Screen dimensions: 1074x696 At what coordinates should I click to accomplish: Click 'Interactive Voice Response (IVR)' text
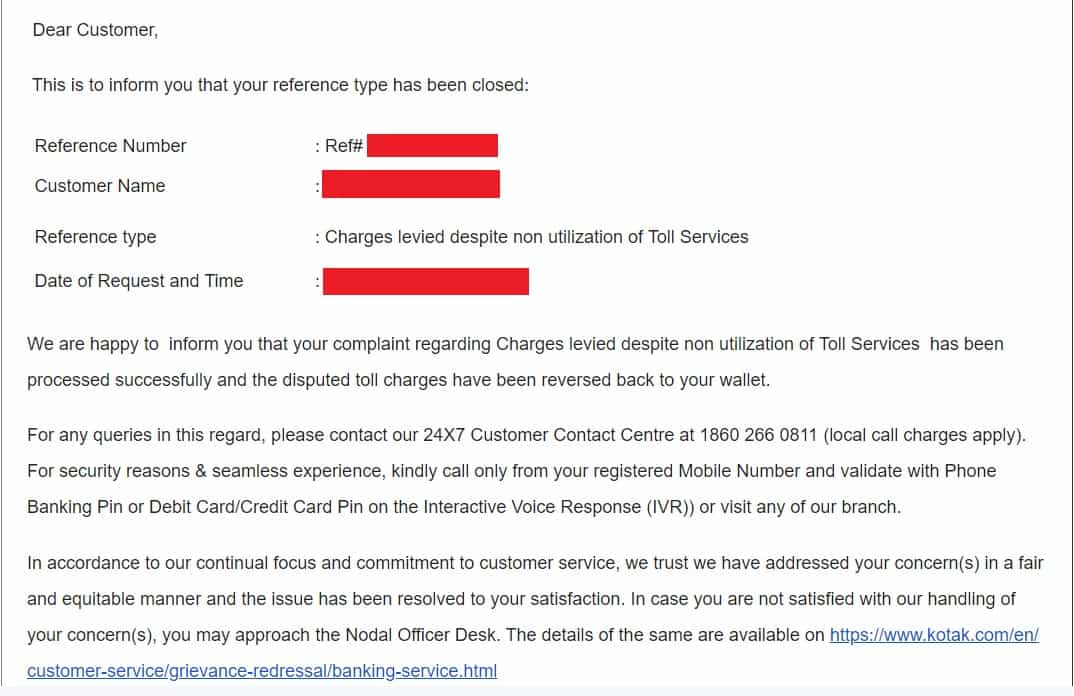[x=555, y=507]
